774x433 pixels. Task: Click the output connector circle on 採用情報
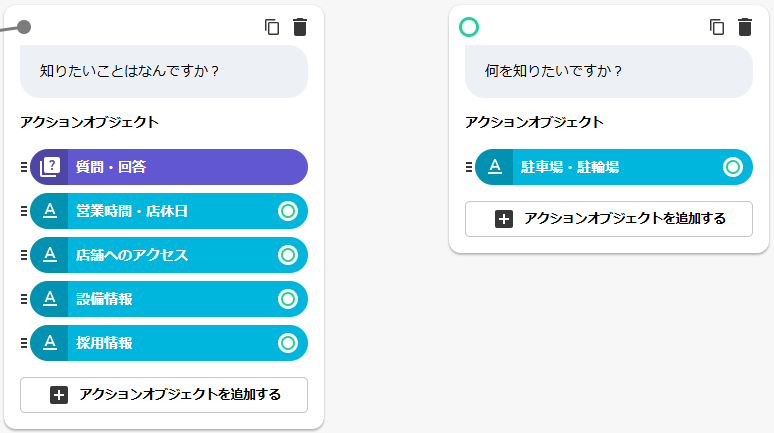tap(288, 343)
